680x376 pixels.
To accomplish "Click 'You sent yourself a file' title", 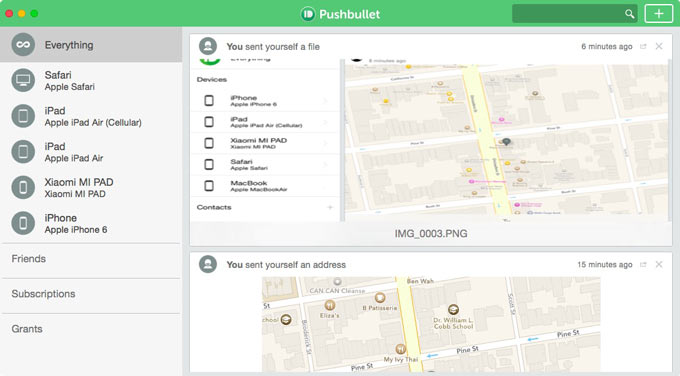I will (273, 46).
